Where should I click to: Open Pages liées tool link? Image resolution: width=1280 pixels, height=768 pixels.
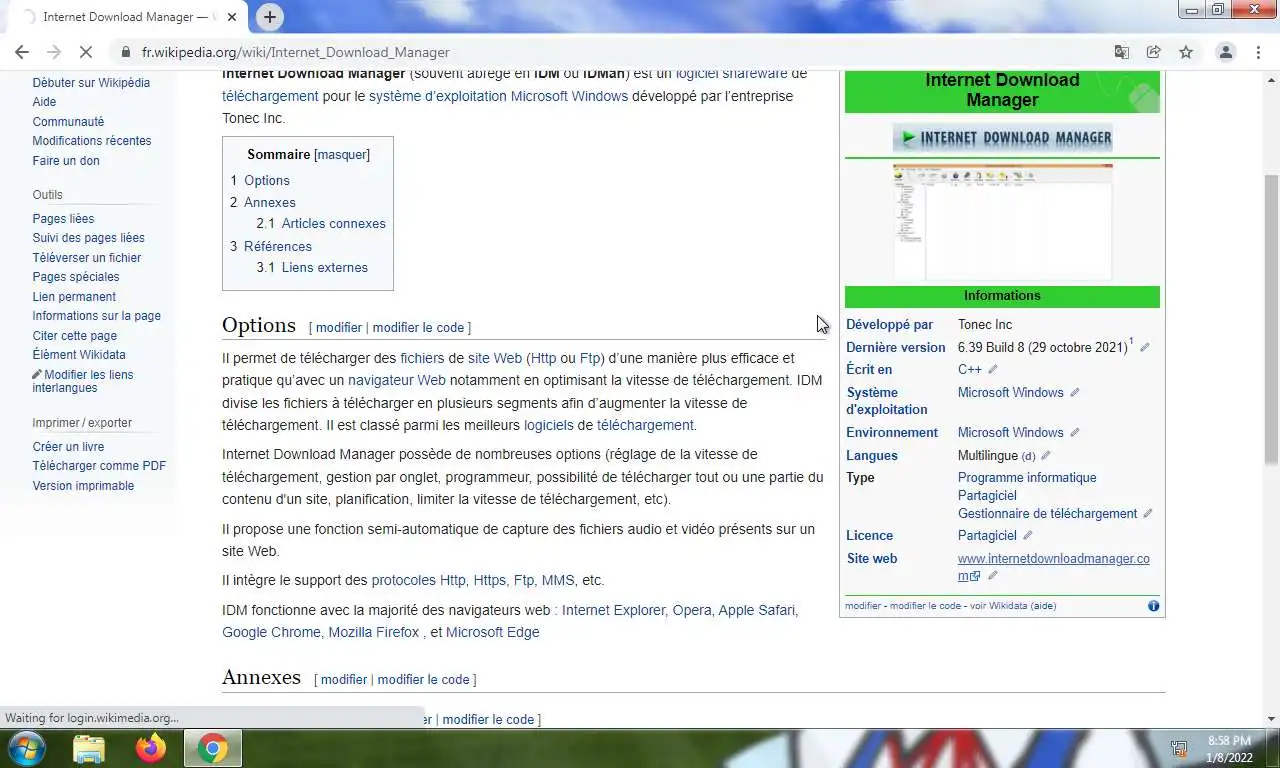click(63, 219)
